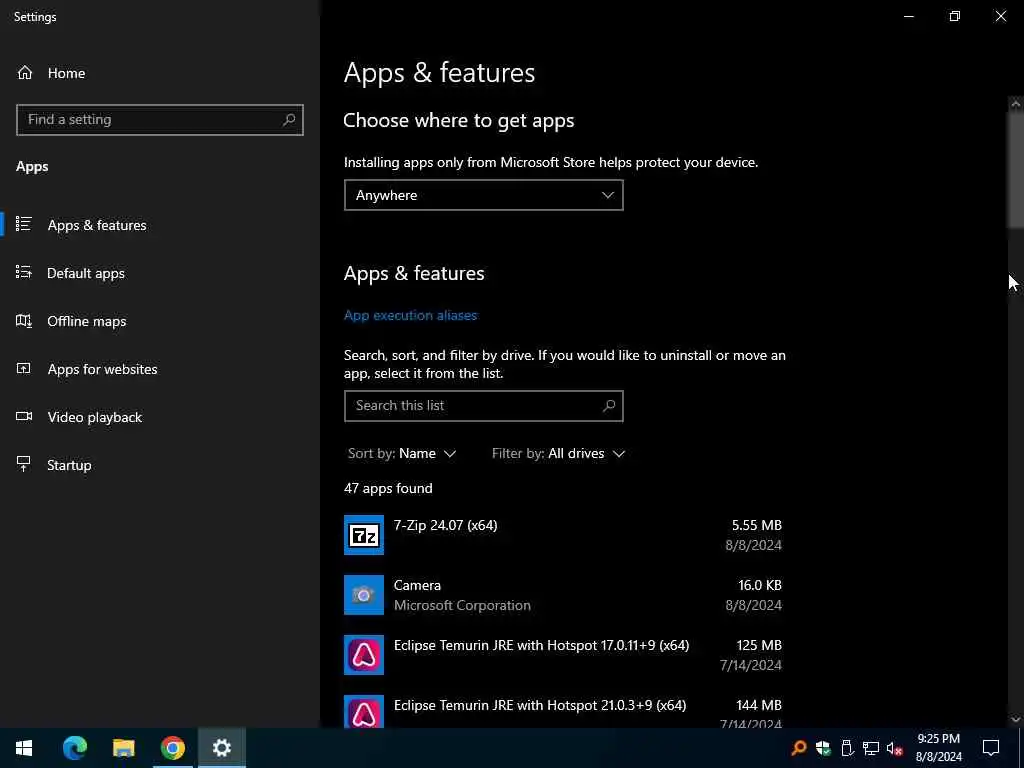Click the magnifier in Find a setting box

tap(289, 120)
